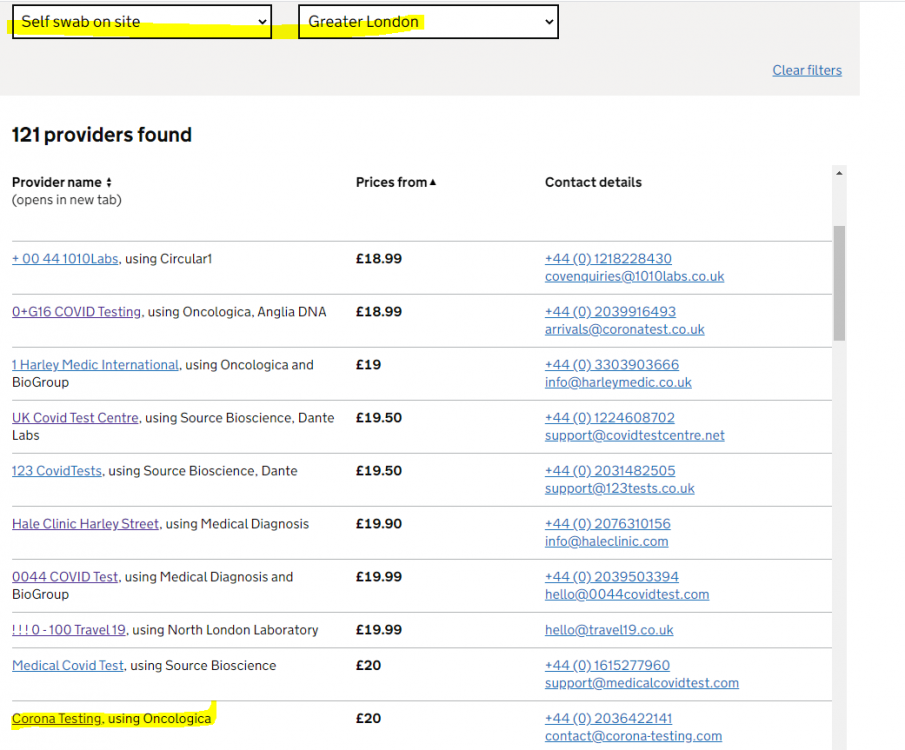Email arrivals@coronatest.co.uk
Viewport: 905px width, 750px height.
[x=624, y=330]
